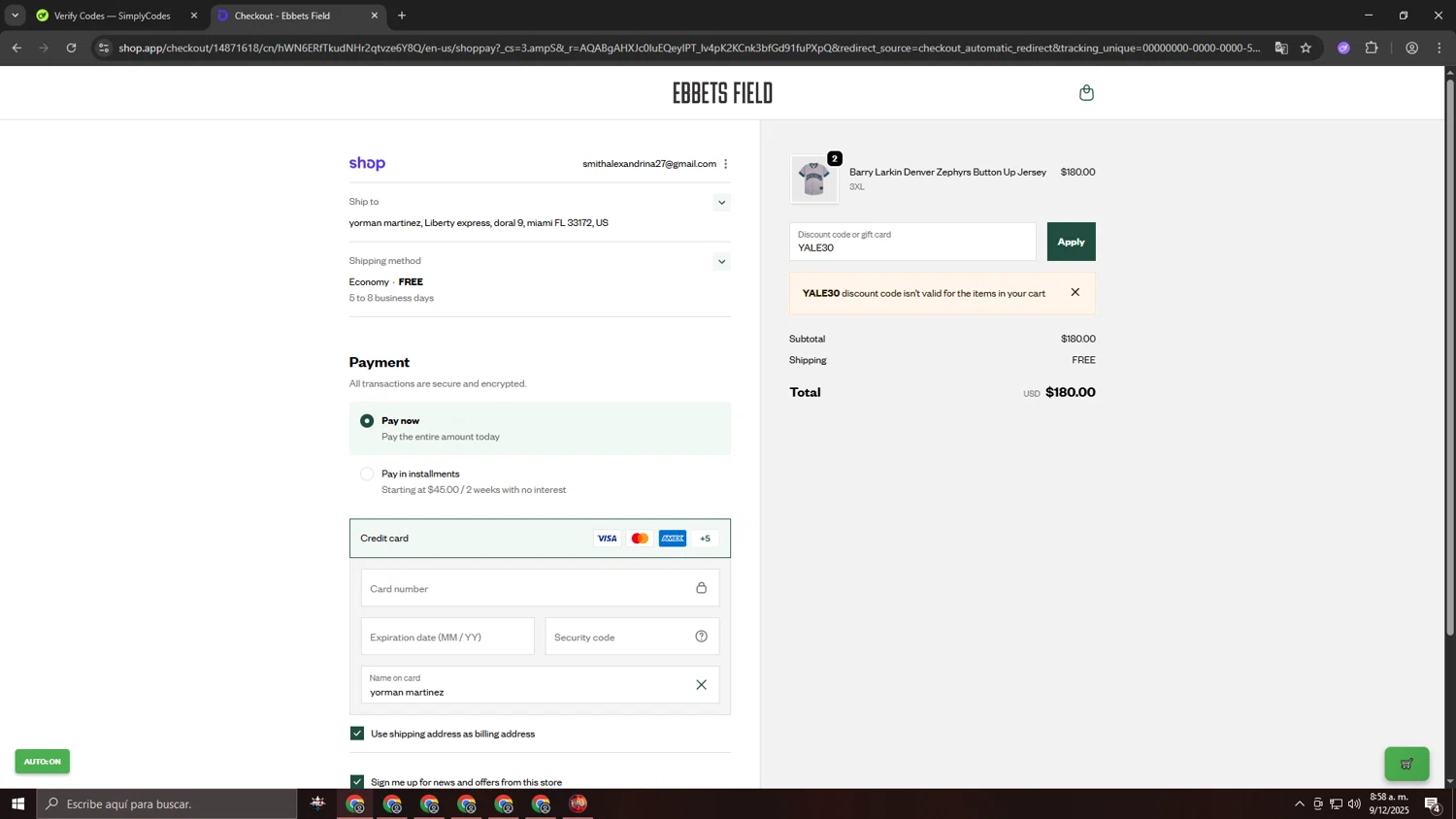Uncheck Sign me up for news and offers

click(x=357, y=782)
